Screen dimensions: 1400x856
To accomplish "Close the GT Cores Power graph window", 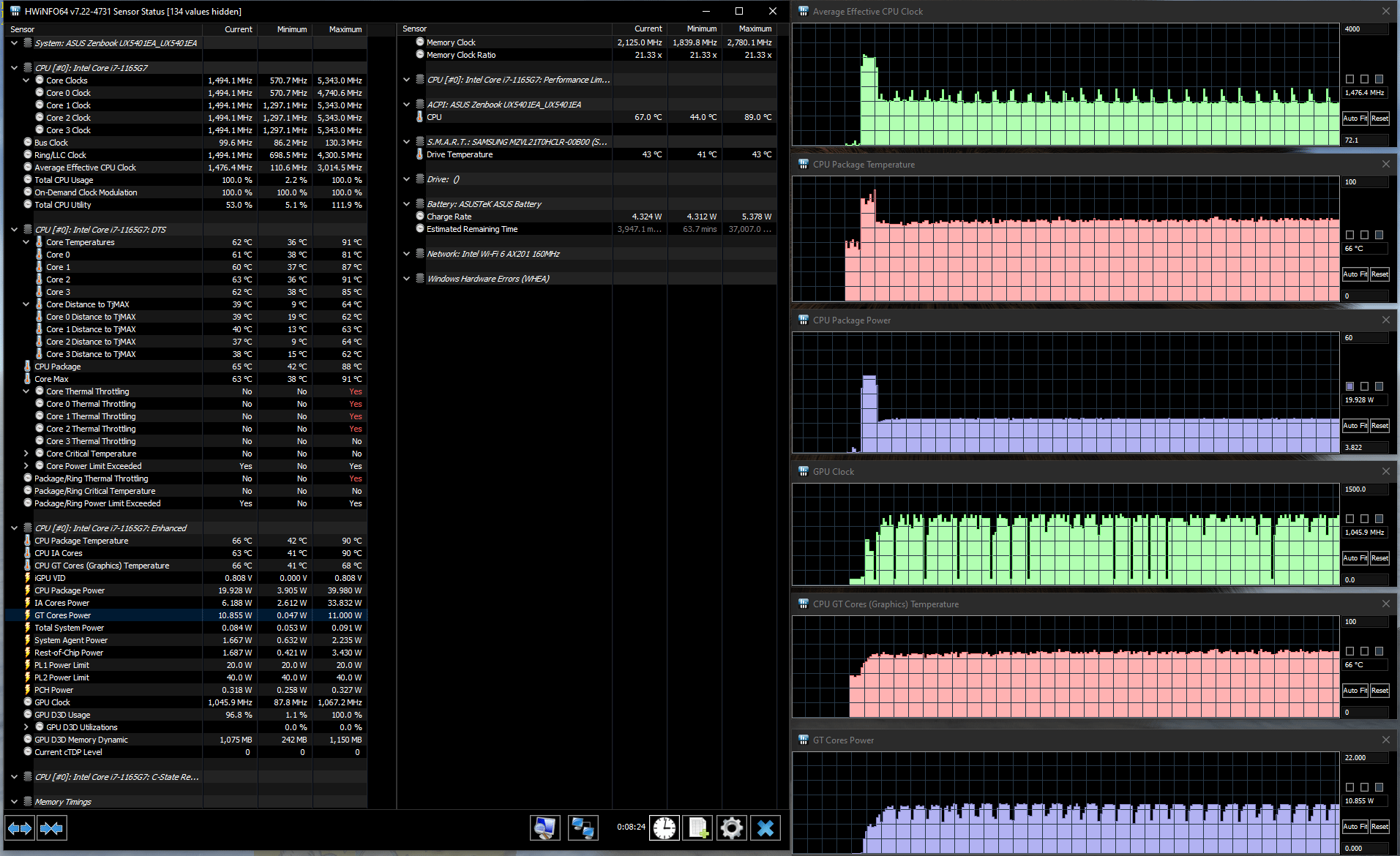I will pos(1385,740).
